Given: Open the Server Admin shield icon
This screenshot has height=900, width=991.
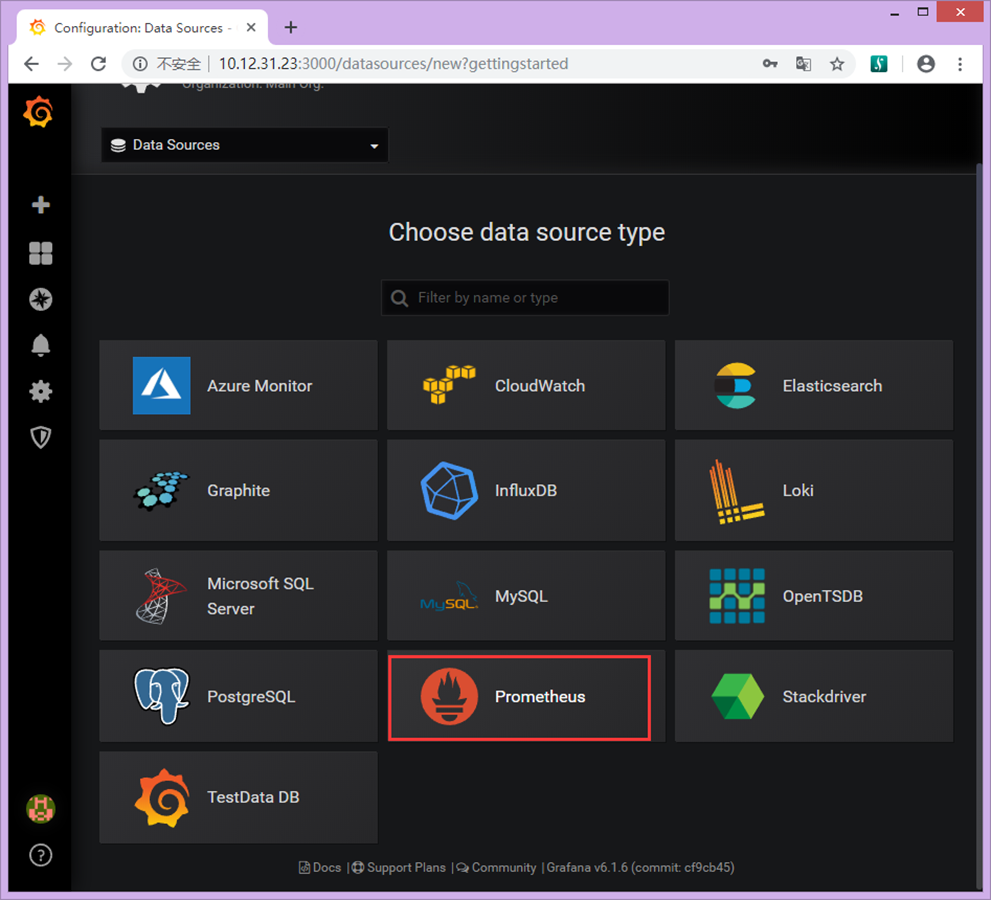Looking at the screenshot, I should pyautogui.click(x=41, y=437).
